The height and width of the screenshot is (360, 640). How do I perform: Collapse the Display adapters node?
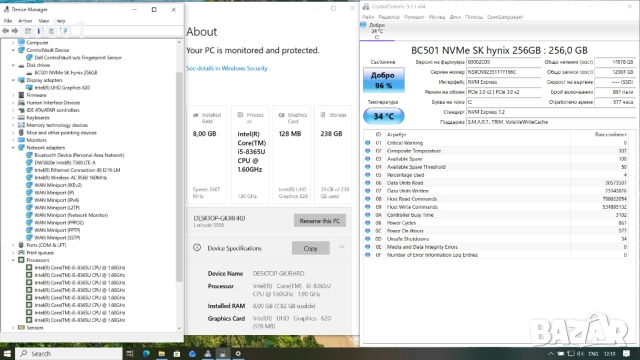[x=13, y=80]
